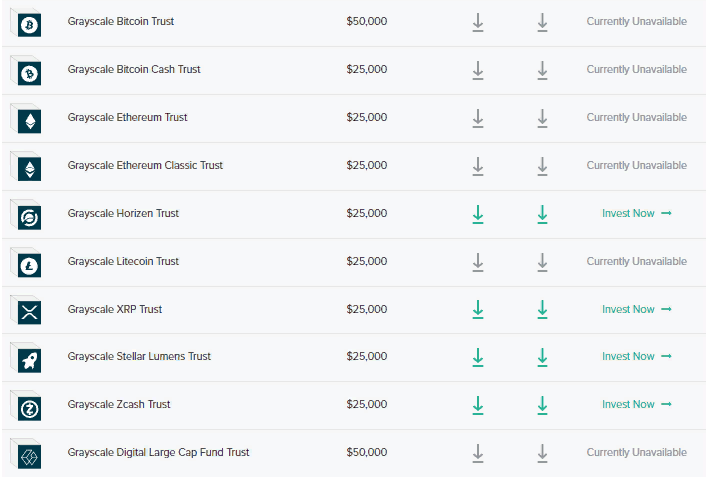Click Currently Unavailable for Litecoin Trust

[636, 261]
